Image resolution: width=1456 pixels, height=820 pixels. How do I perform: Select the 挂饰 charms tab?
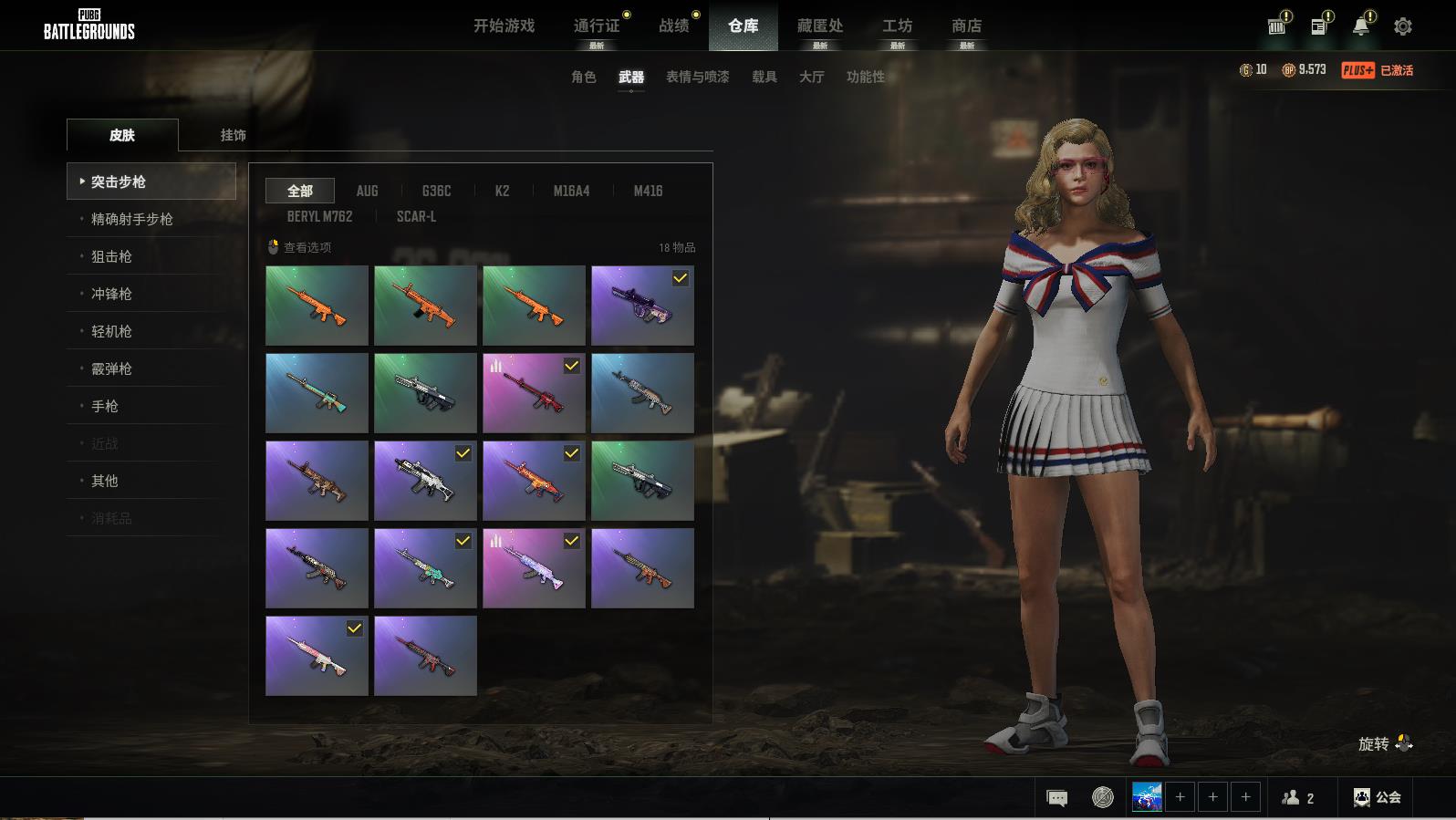pos(234,135)
